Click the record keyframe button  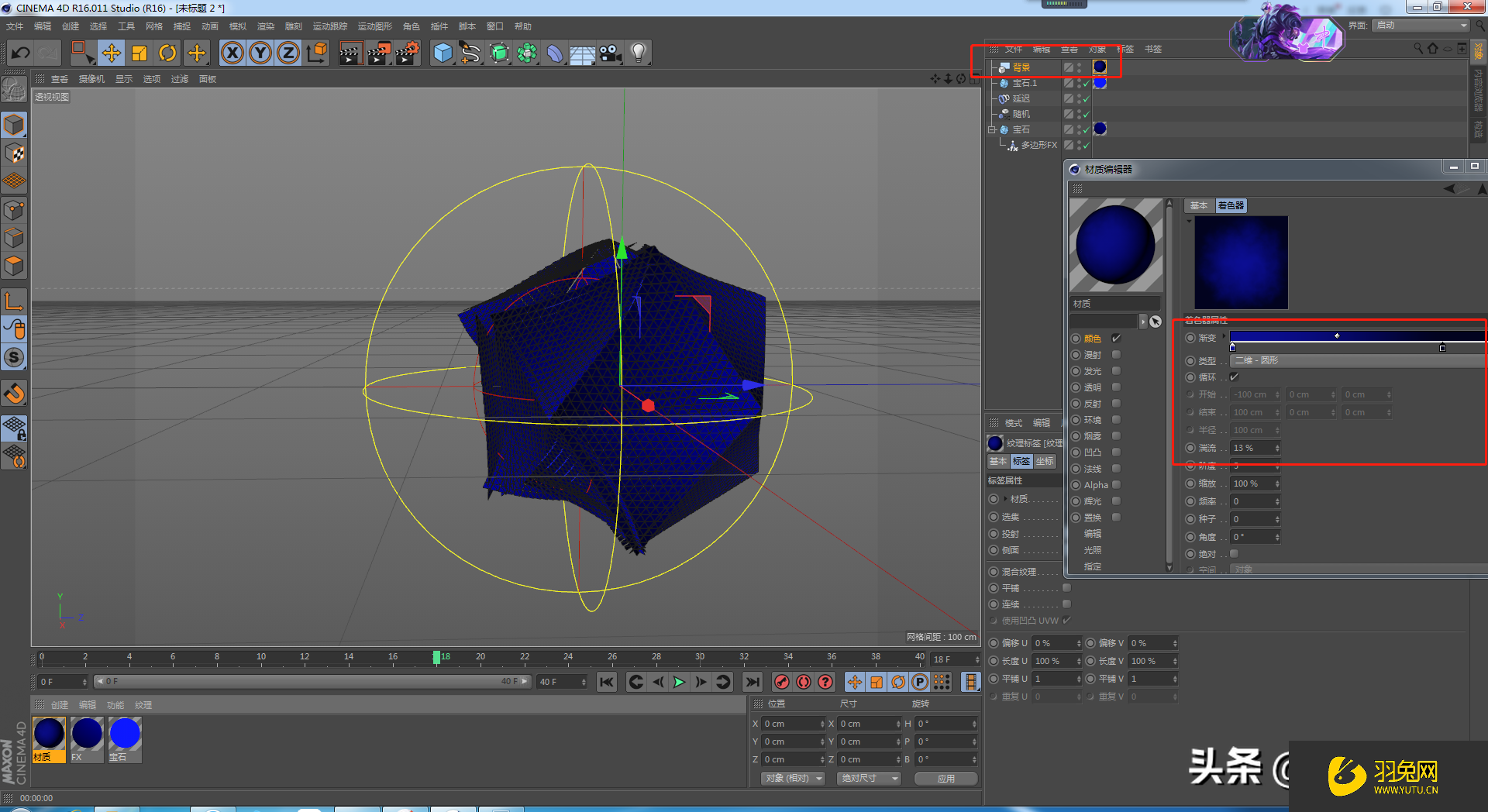[782, 682]
